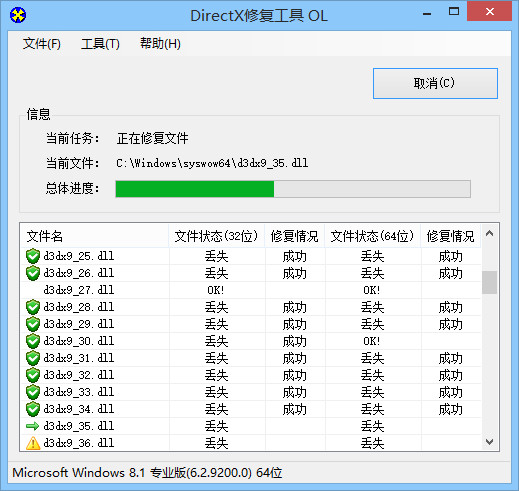The image size is (519, 491).
Task: Maximize the DirectX修复工具 window
Action: point(454,12)
